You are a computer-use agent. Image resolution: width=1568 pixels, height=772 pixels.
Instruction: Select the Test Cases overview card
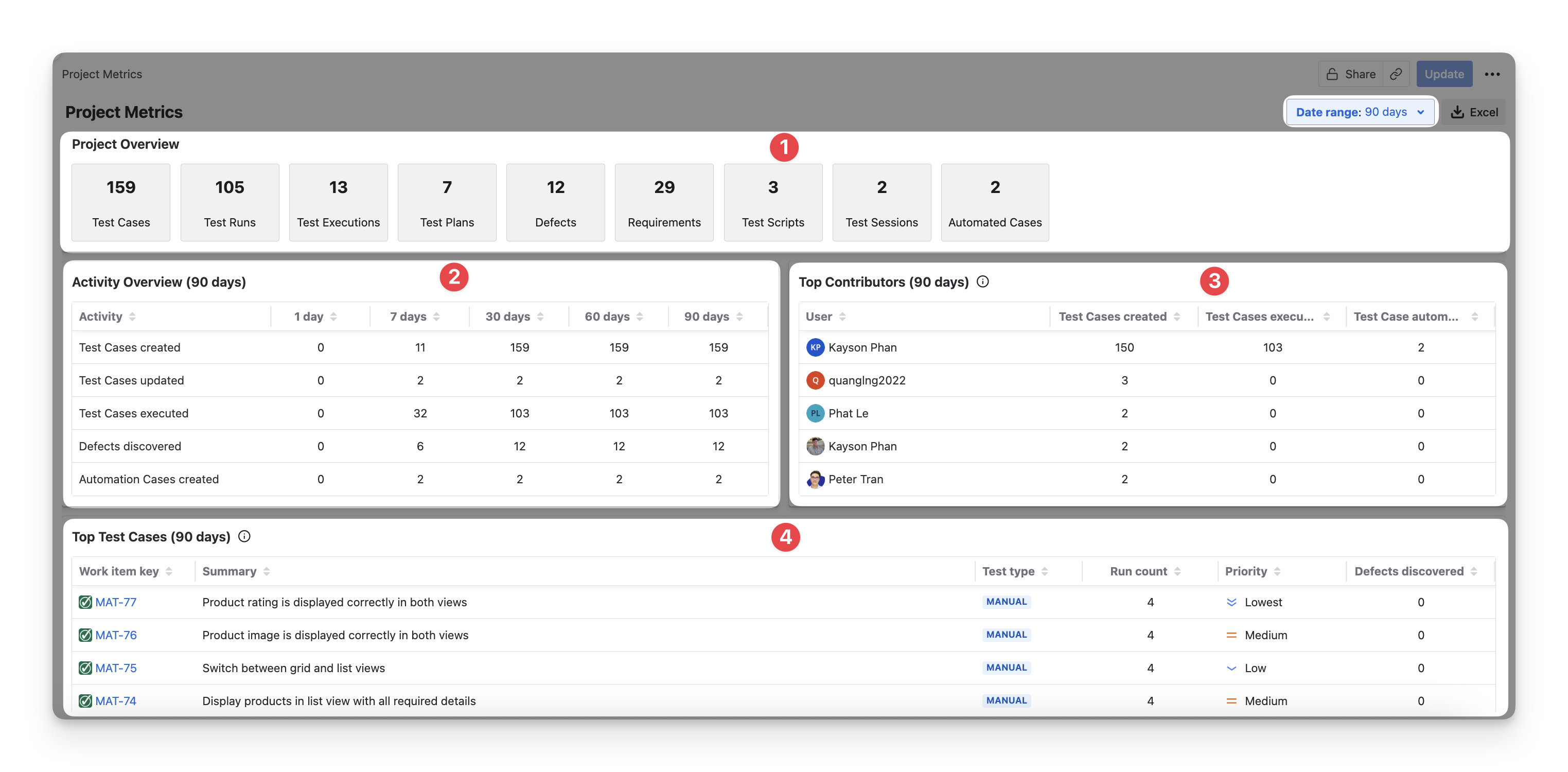(x=120, y=202)
